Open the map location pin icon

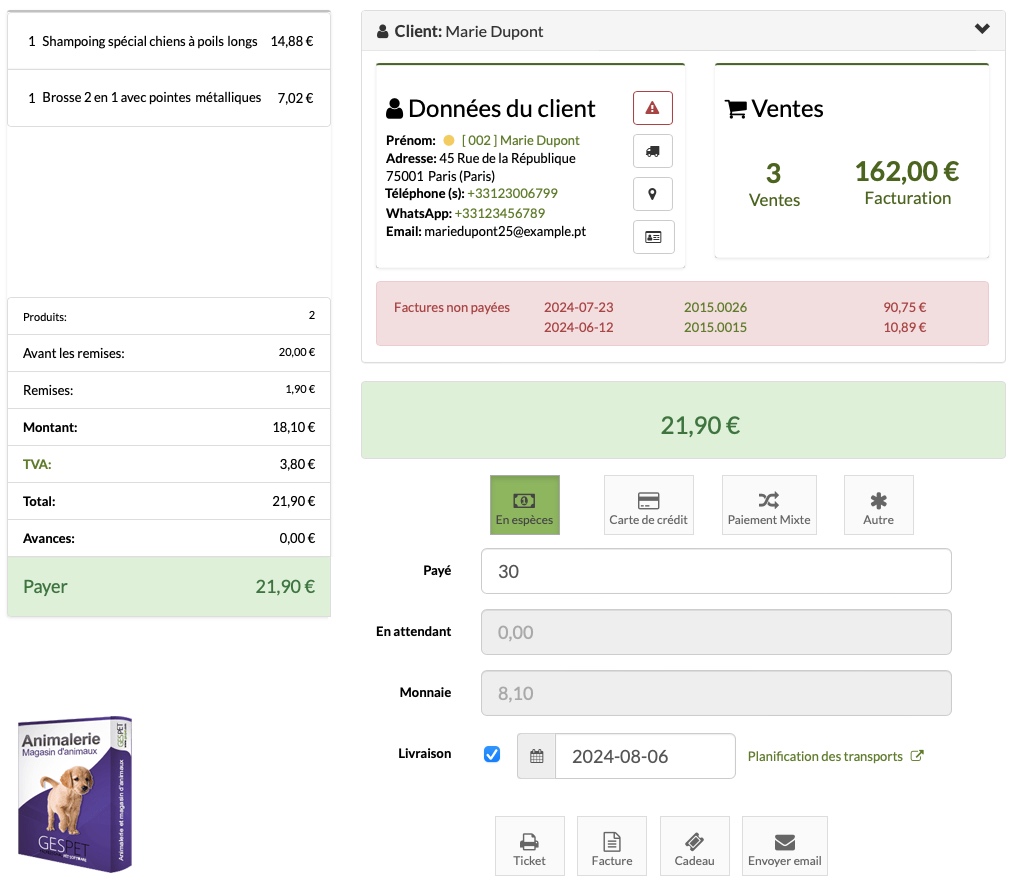pos(652,194)
